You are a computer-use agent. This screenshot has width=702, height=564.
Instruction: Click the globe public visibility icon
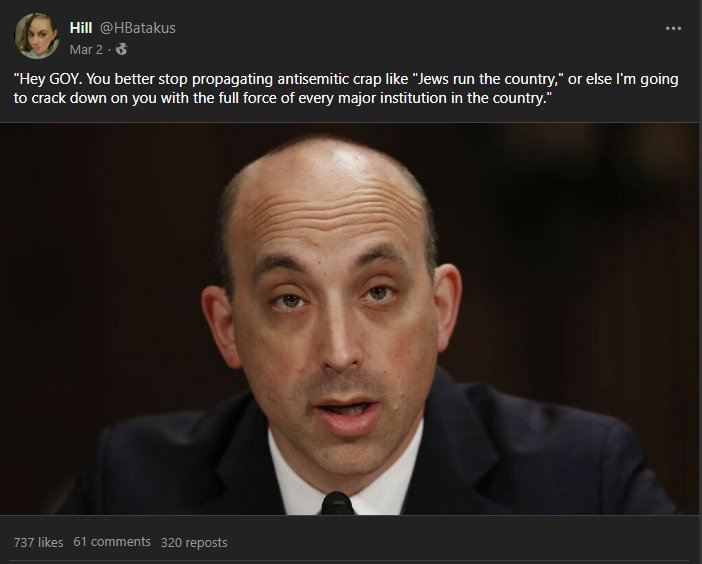(121, 49)
